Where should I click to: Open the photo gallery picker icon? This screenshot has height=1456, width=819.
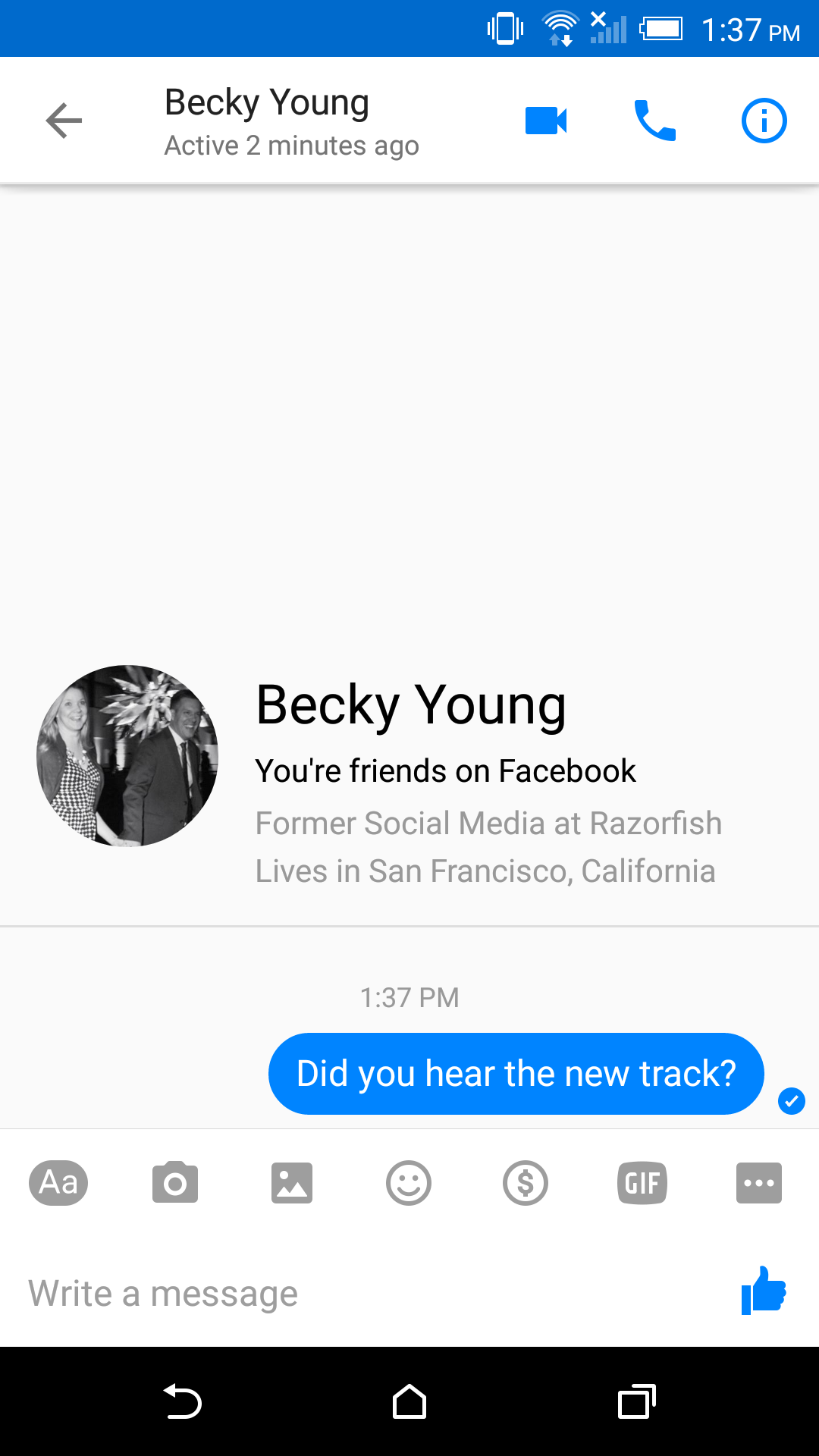292,1182
